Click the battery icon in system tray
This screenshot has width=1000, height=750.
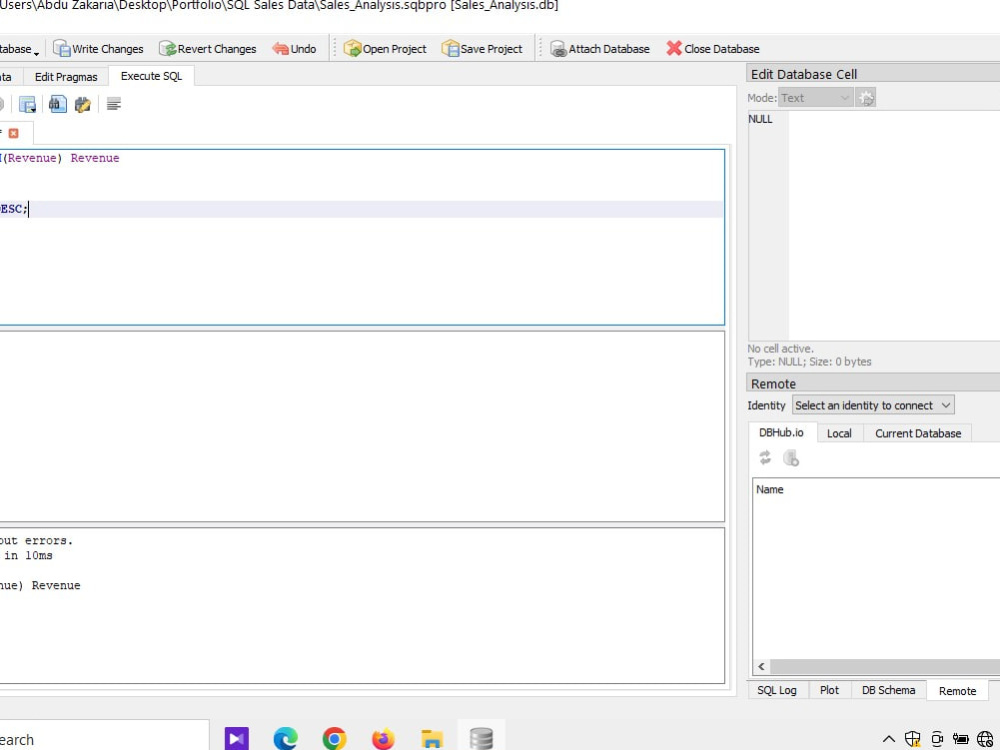[960, 739]
